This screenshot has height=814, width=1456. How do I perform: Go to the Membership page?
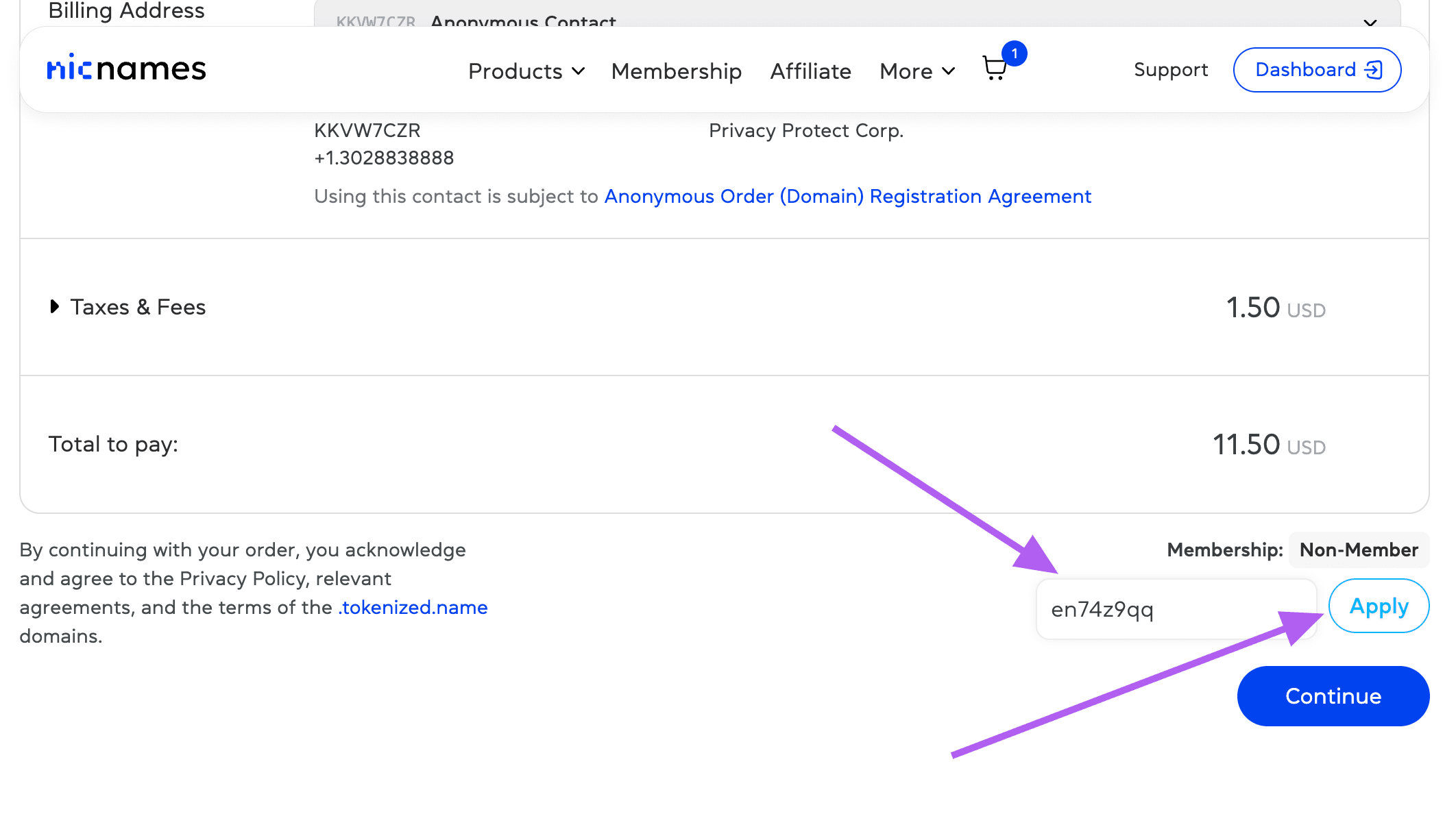(676, 71)
